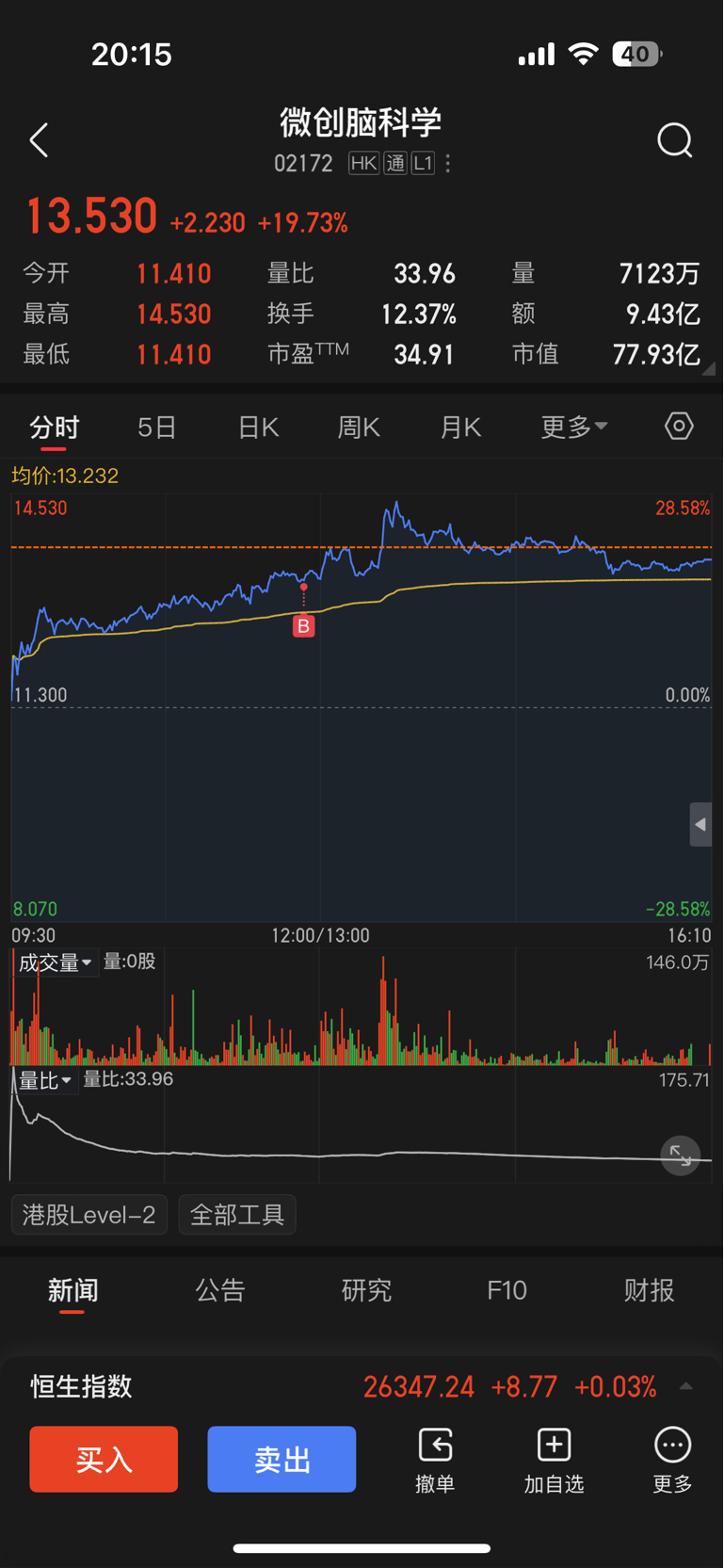Expand the stats panel corner triangle
Viewport: 724px width, 1568px height.
point(709,369)
